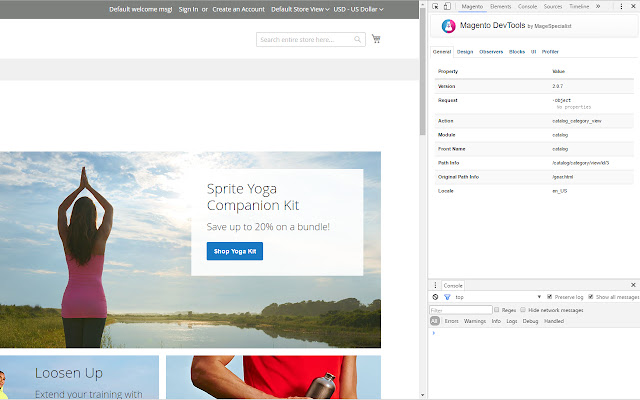This screenshot has width=640, height=400.
Task: Expand the Request object value
Action: (561, 100)
